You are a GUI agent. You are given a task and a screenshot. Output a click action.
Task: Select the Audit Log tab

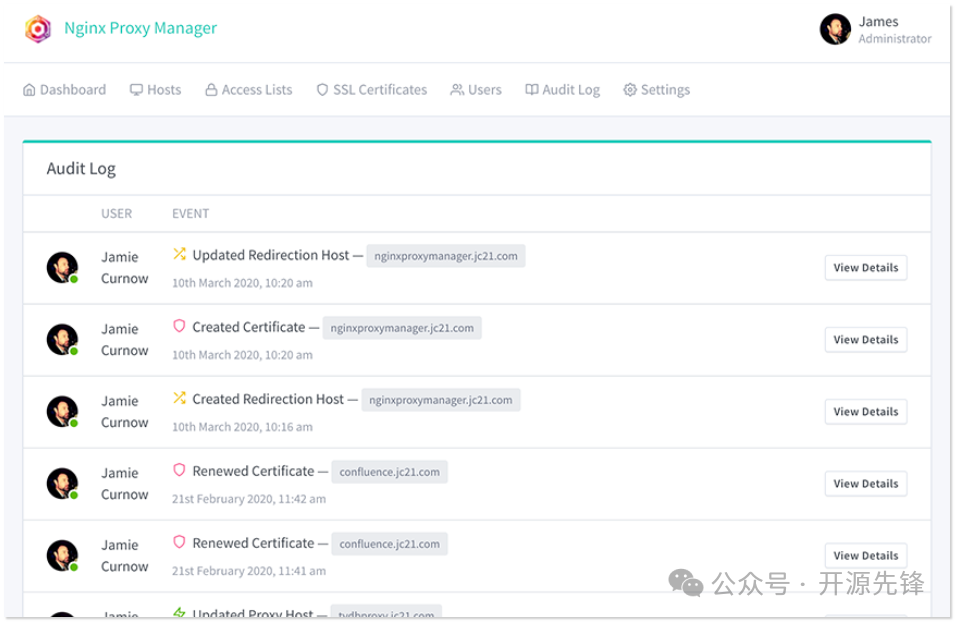coord(562,90)
